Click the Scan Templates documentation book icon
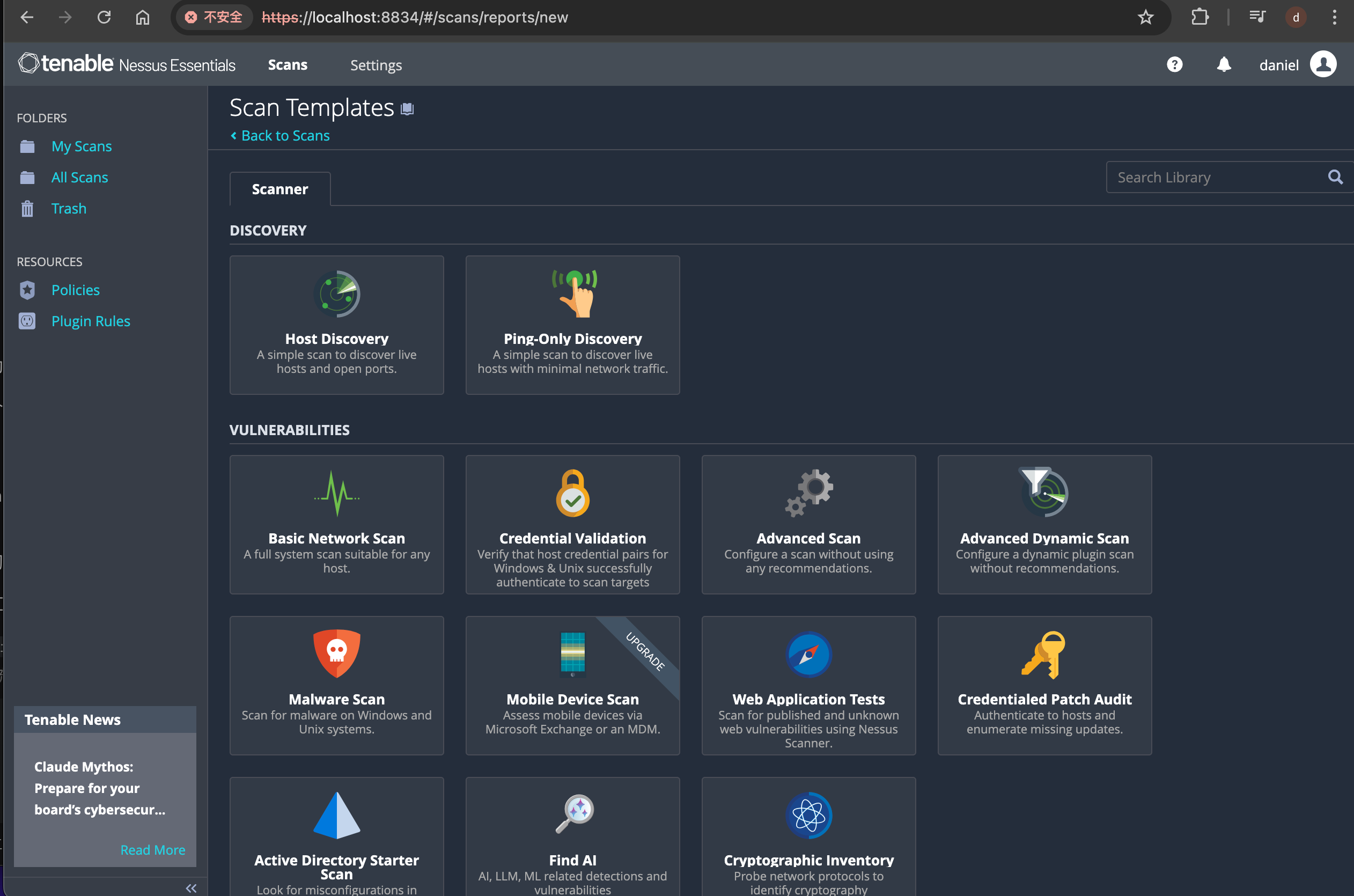This screenshot has height=896, width=1354. click(x=407, y=108)
